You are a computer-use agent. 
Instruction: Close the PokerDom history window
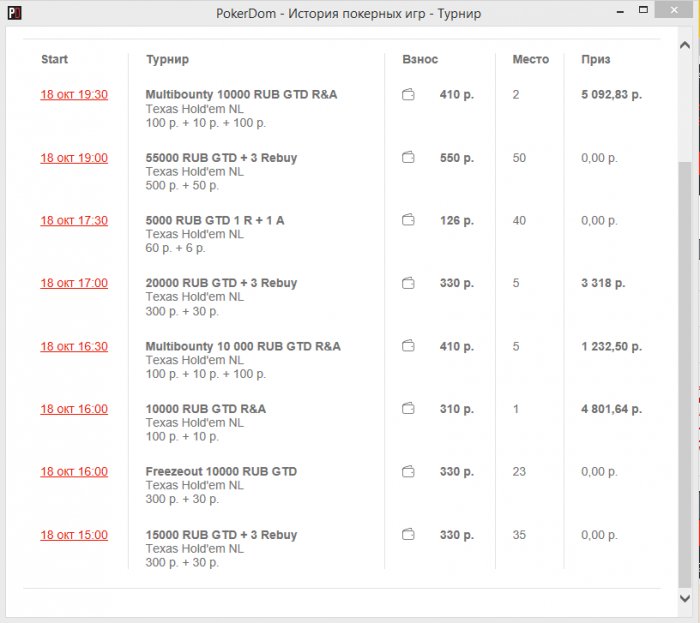click(x=674, y=10)
